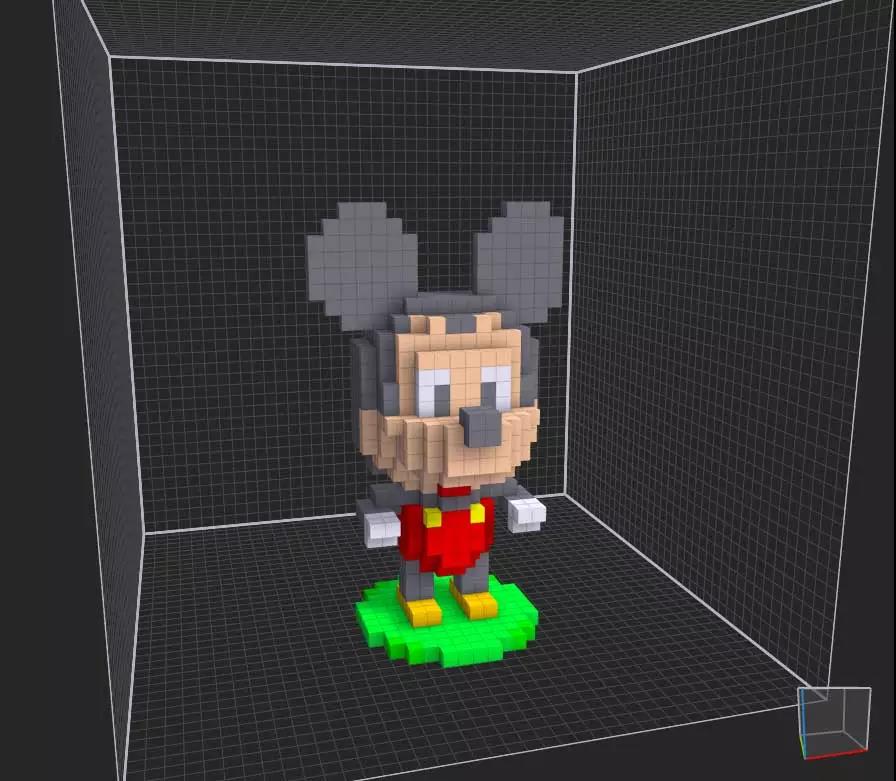
Task: Click the view orientation cube gizmo
Action: tap(834, 723)
